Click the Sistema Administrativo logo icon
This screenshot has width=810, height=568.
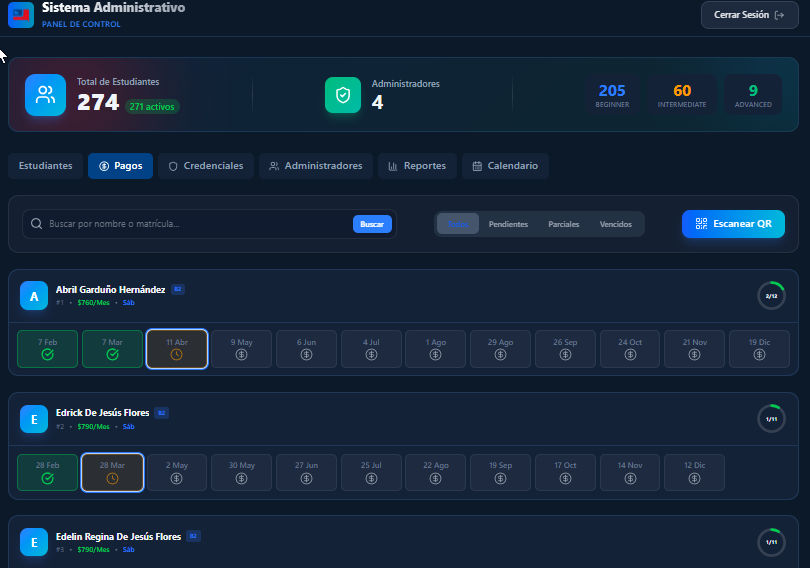[x=21, y=14]
